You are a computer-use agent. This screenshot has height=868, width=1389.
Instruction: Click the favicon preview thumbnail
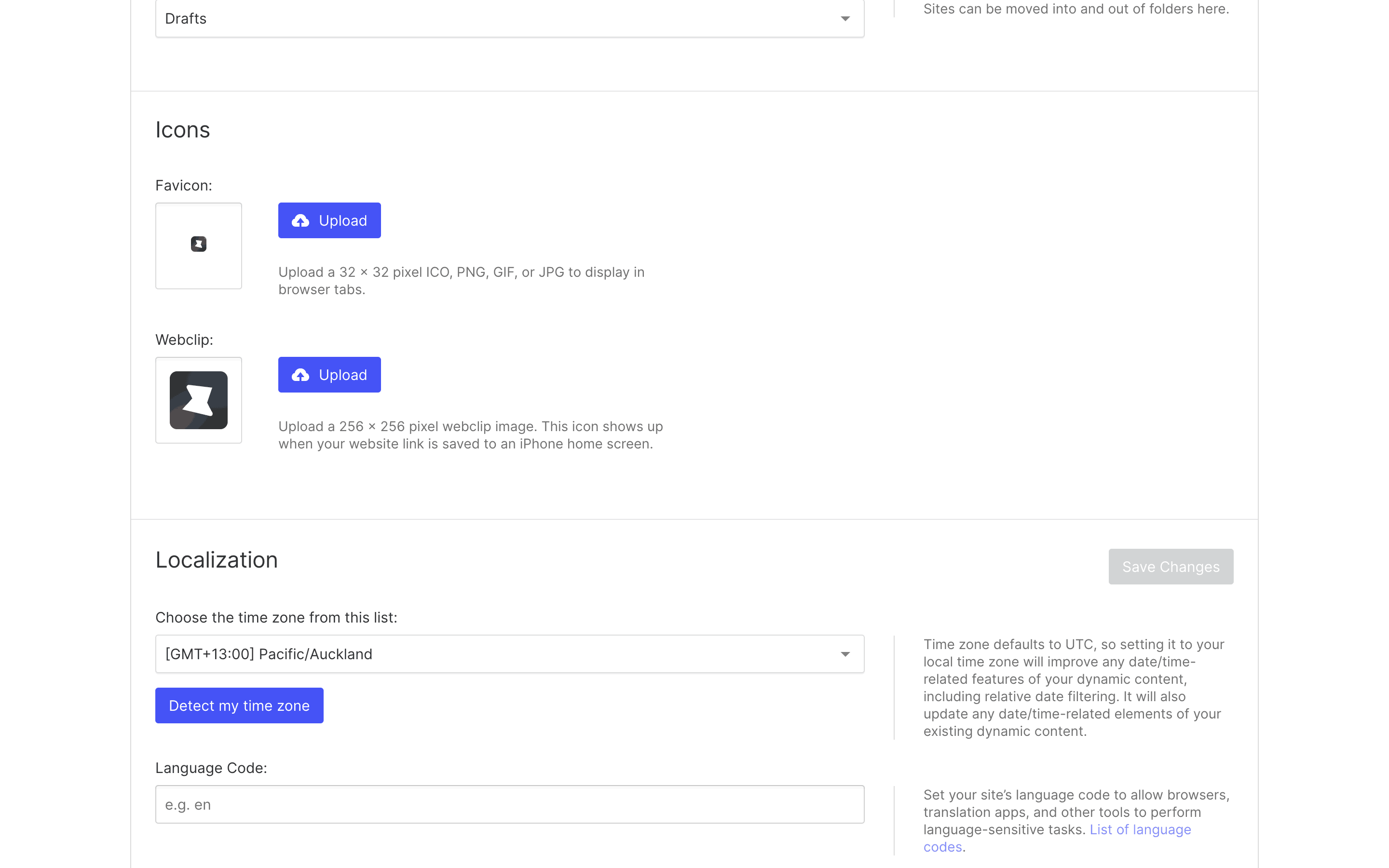coord(199,246)
